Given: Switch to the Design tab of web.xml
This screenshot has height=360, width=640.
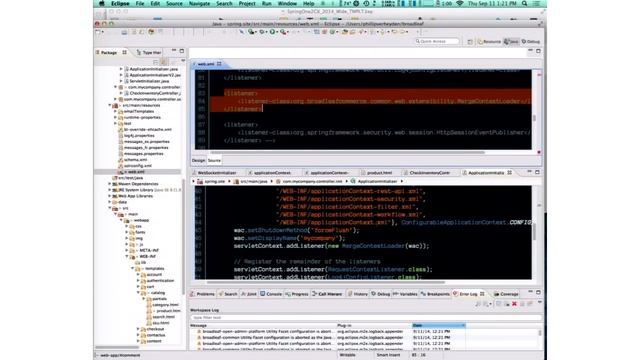Looking at the screenshot, I should [x=199, y=160].
